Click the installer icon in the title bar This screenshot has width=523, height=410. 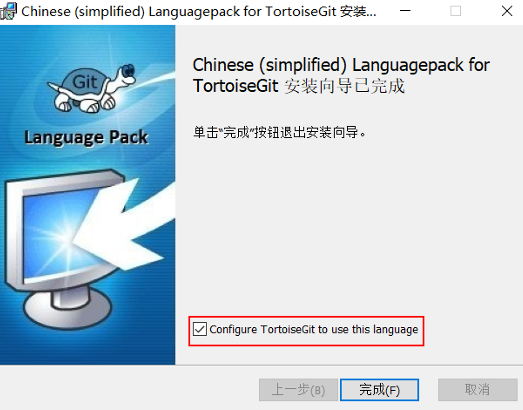coord(8,11)
